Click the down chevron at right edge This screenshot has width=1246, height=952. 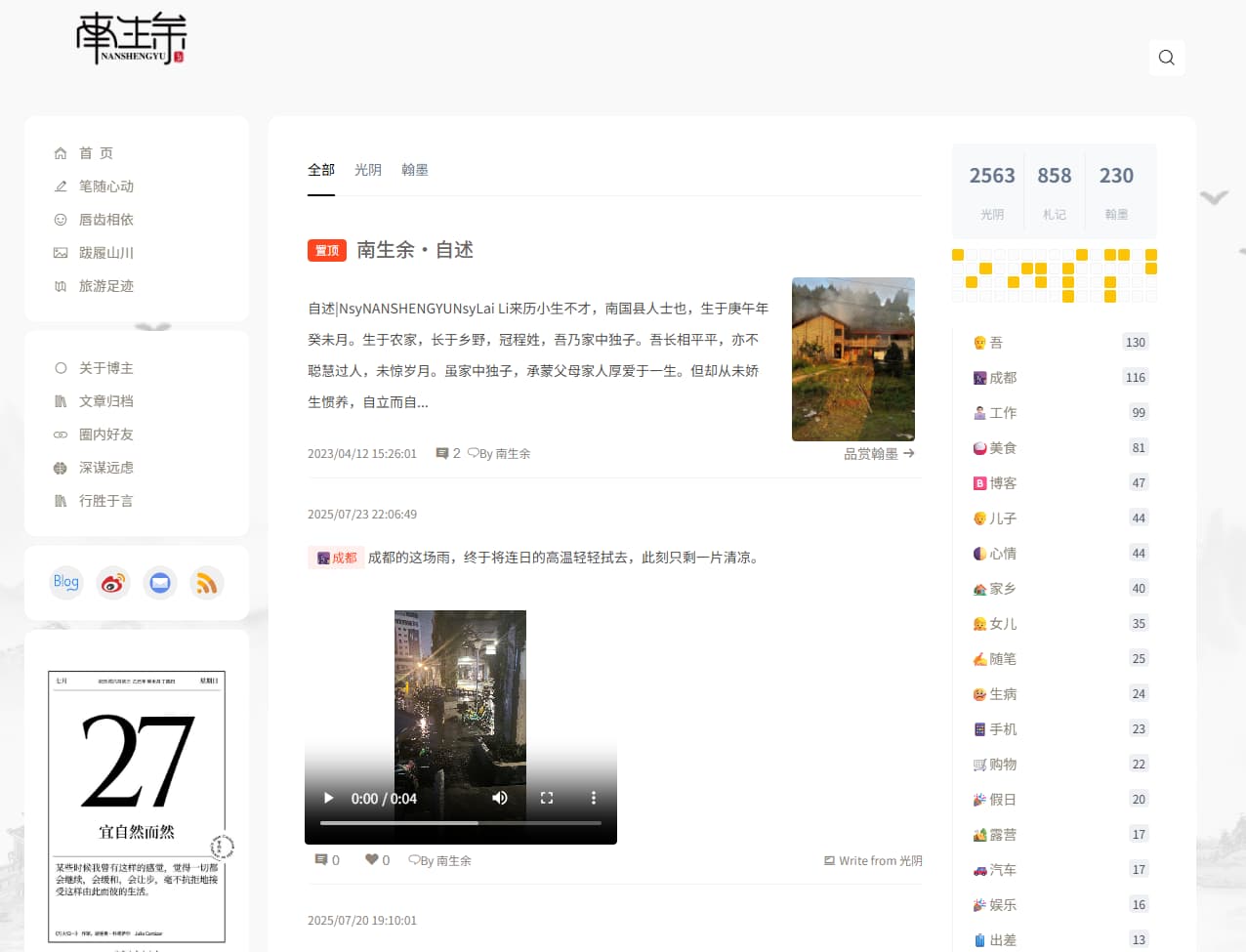[x=1214, y=198]
